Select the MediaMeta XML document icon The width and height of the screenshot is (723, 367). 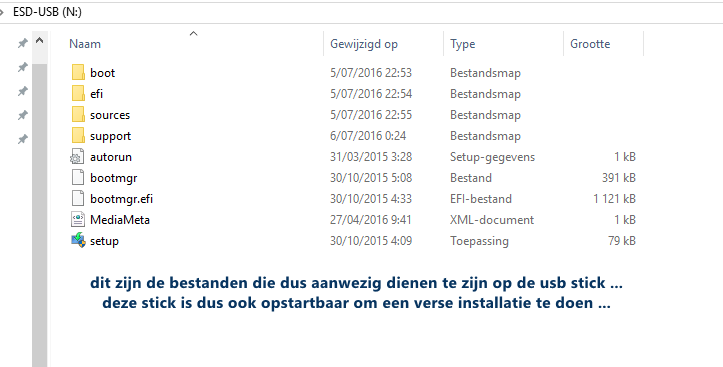(x=78, y=219)
